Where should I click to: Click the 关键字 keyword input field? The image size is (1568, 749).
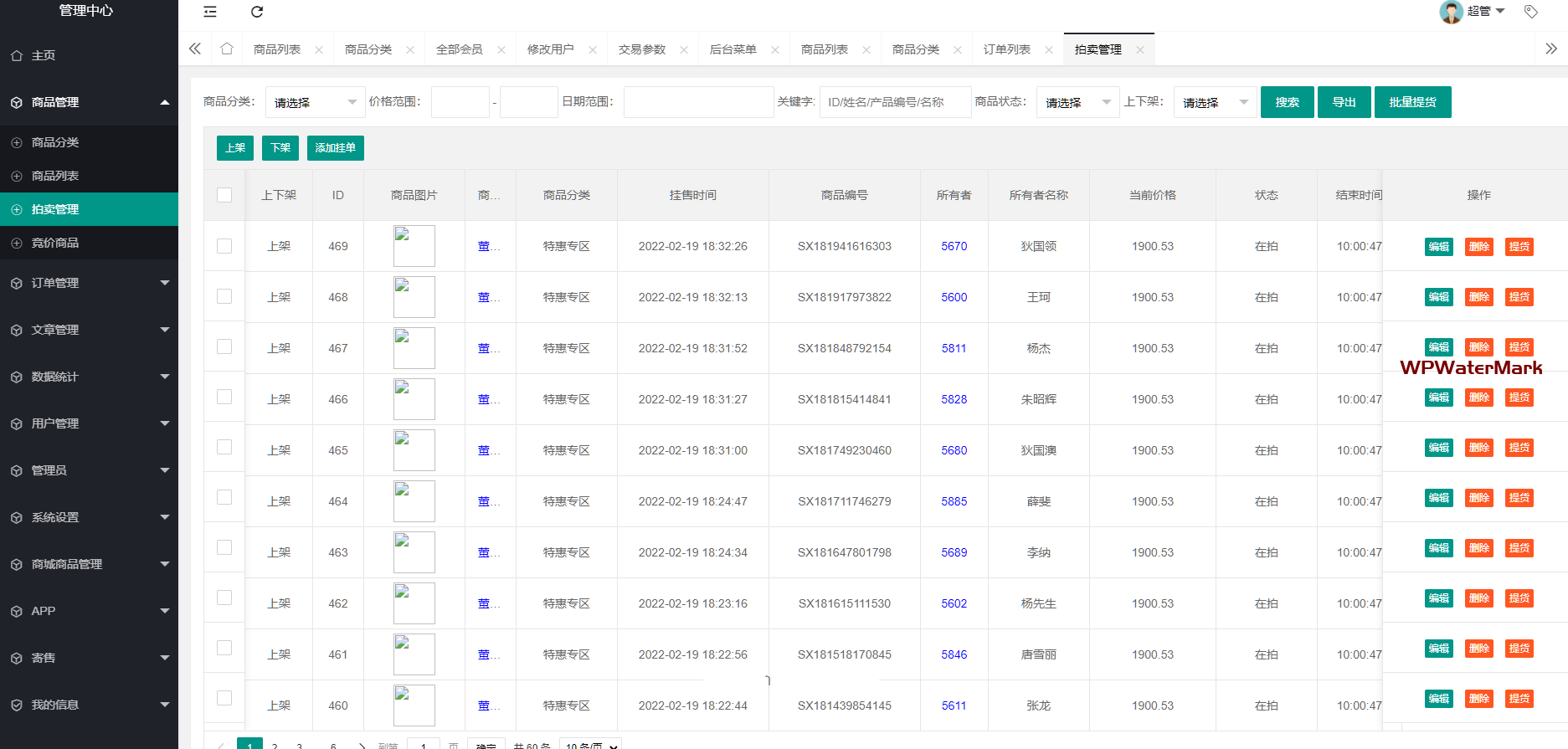pos(895,102)
